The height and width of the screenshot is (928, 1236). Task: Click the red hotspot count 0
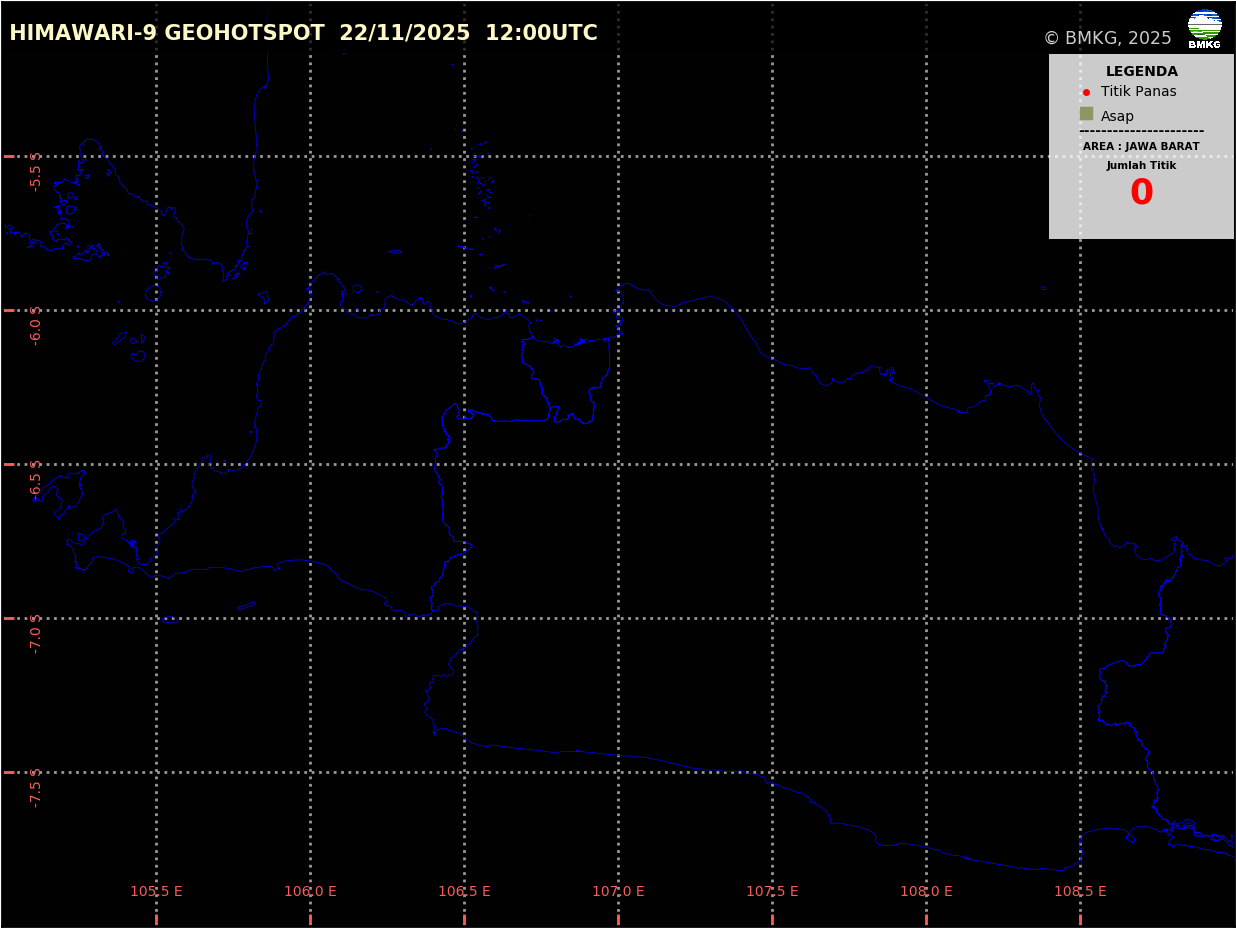coord(1141,193)
